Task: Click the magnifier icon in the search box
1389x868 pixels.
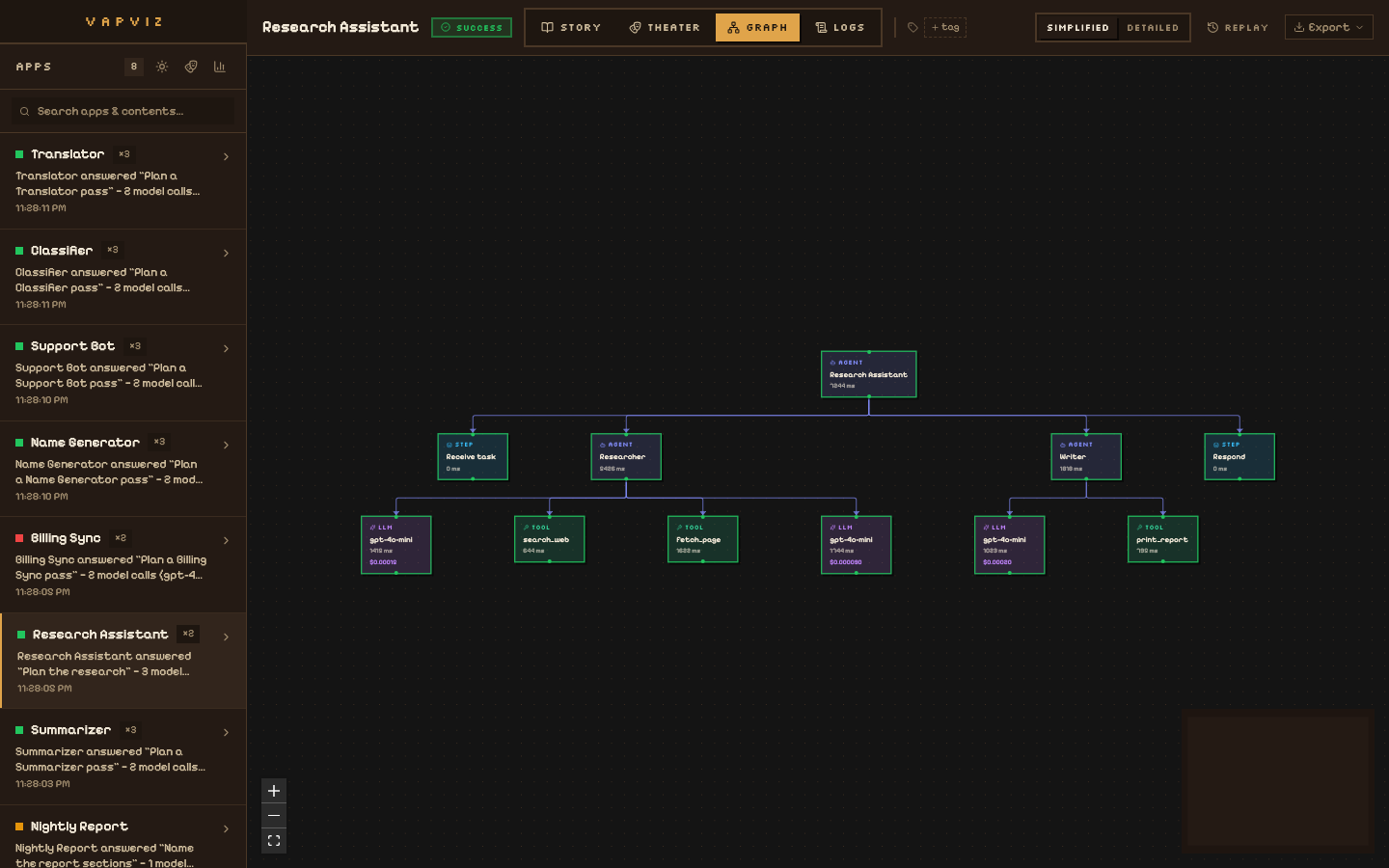Action: tap(25, 111)
